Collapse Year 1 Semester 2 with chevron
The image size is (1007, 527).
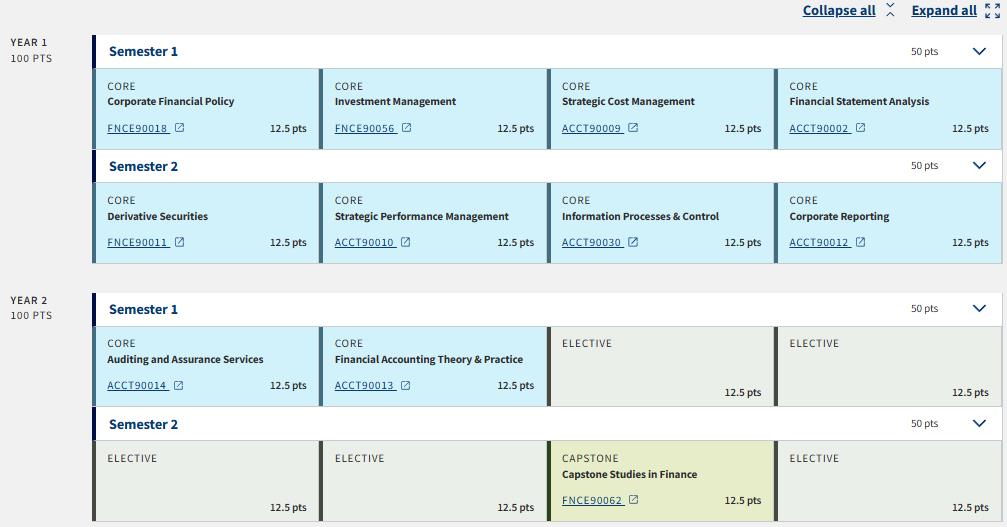pos(979,166)
